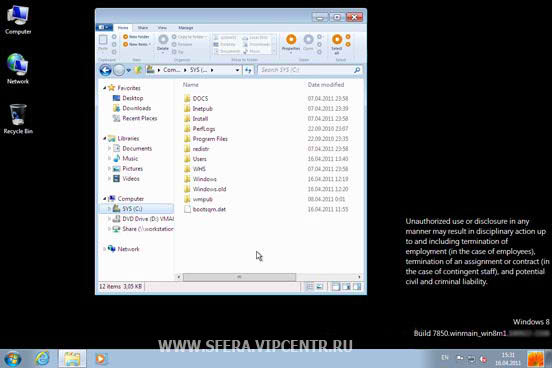Switch to the View ribbon tab
This screenshot has height=368, width=552.
162,27
